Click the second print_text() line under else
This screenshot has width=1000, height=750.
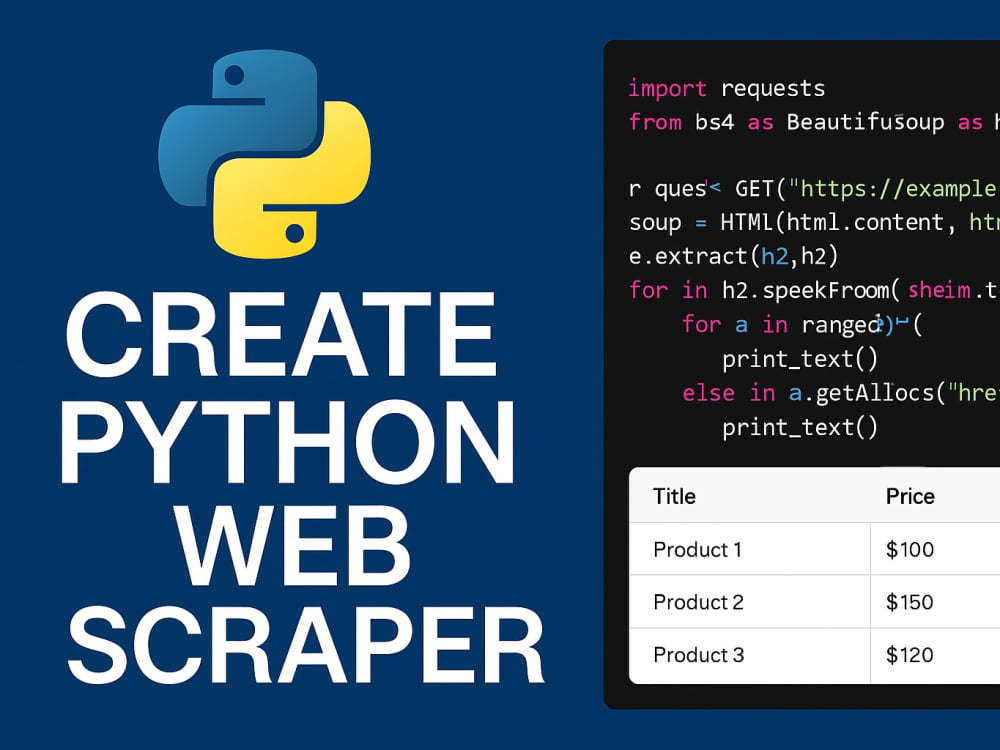click(800, 427)
